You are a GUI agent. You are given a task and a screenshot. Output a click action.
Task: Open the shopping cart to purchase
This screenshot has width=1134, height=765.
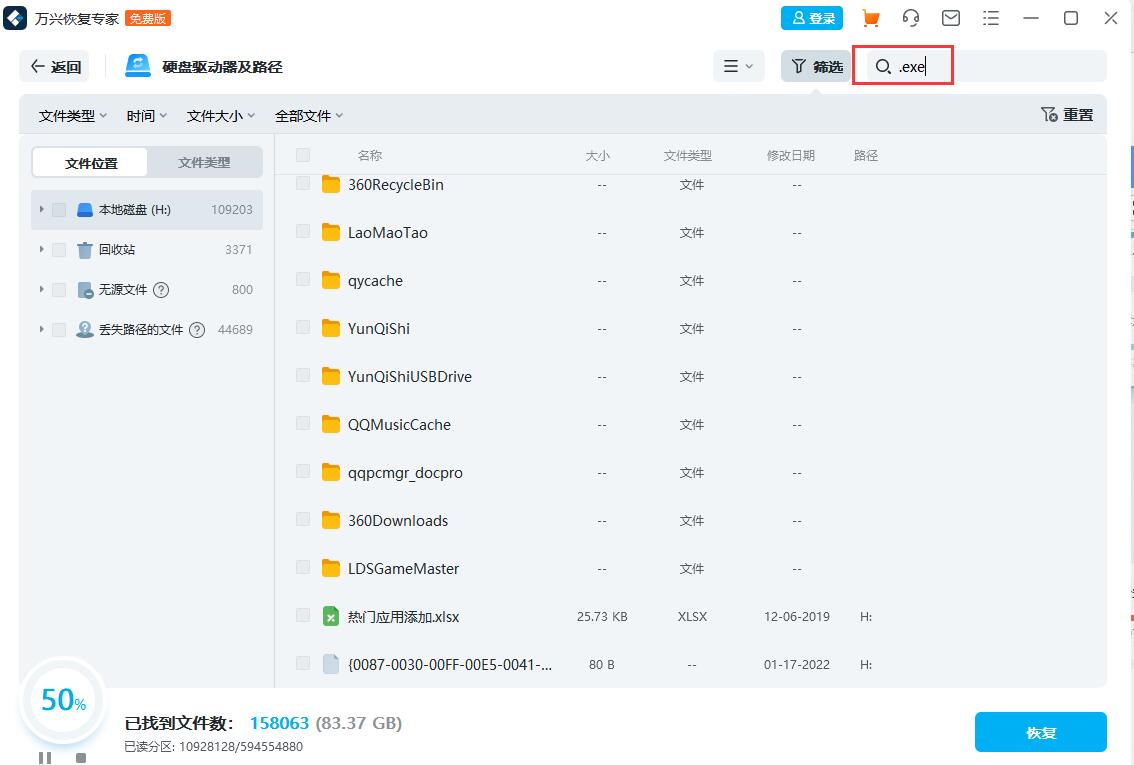(871, 18)
